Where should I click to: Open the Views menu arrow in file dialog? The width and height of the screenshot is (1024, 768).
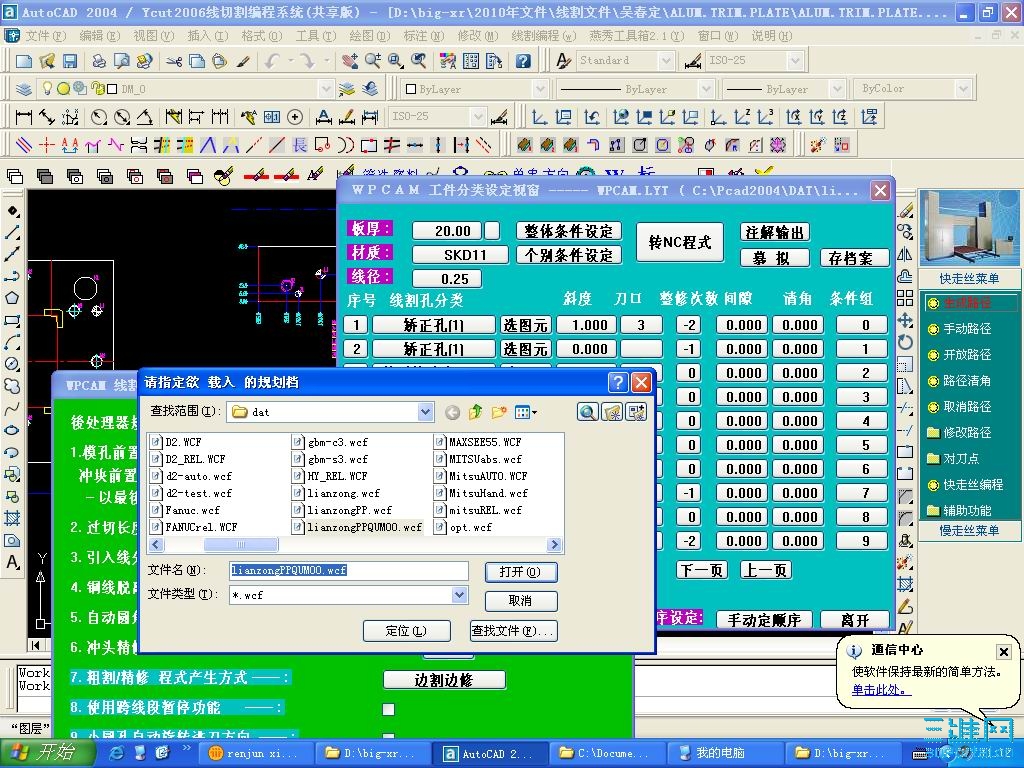point(535,412)
